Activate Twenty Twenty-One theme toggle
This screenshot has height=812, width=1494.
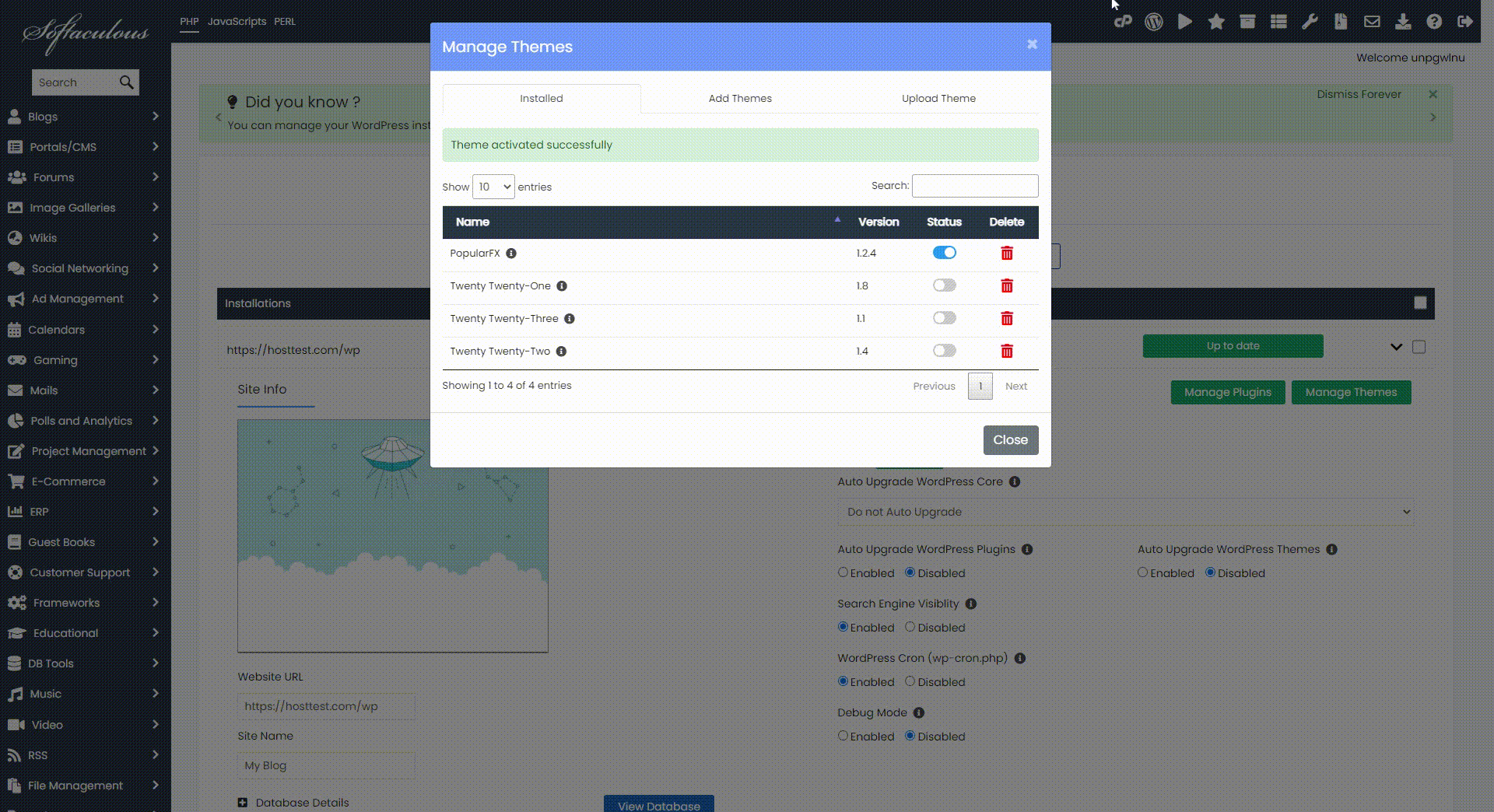coord(945,285)
